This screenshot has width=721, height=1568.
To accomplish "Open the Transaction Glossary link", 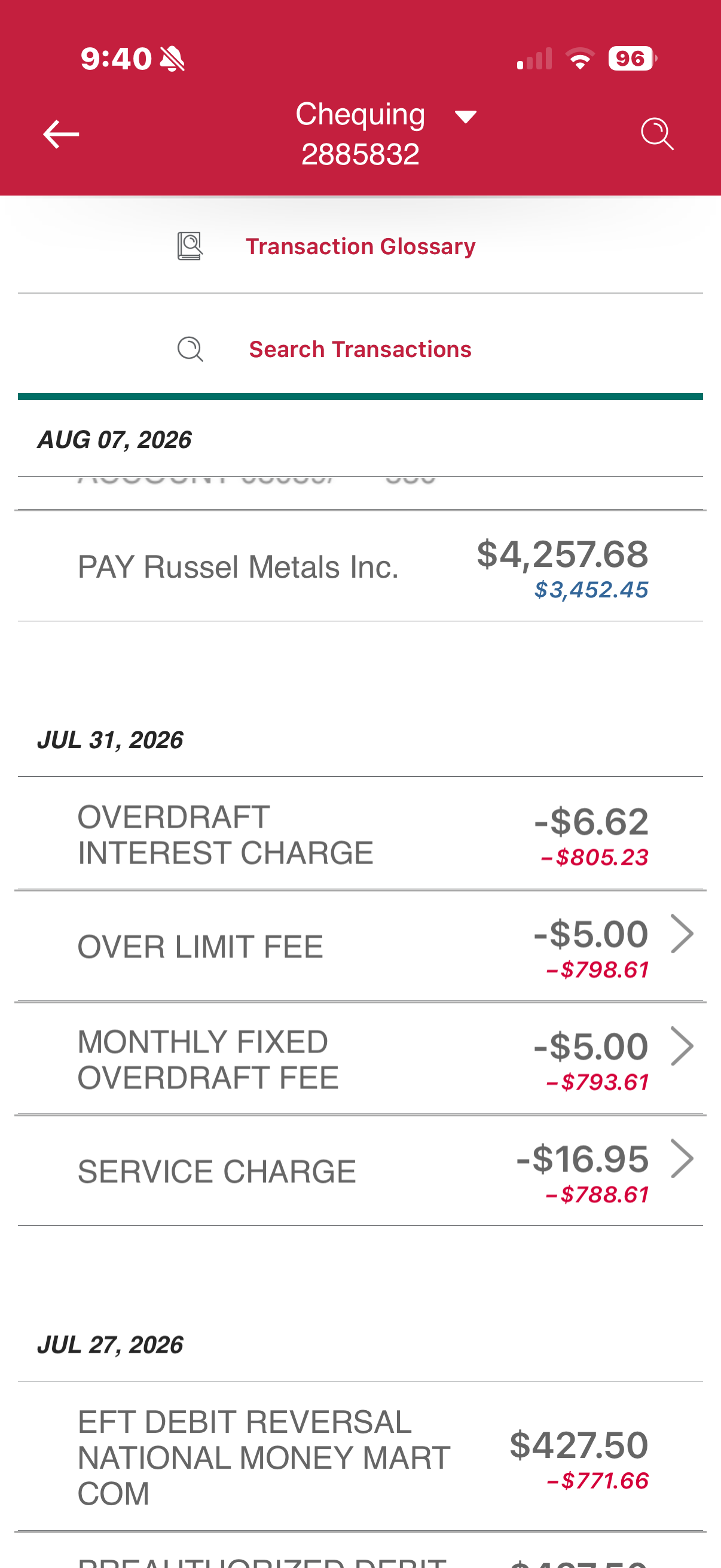I will click(x=360, y=246).
